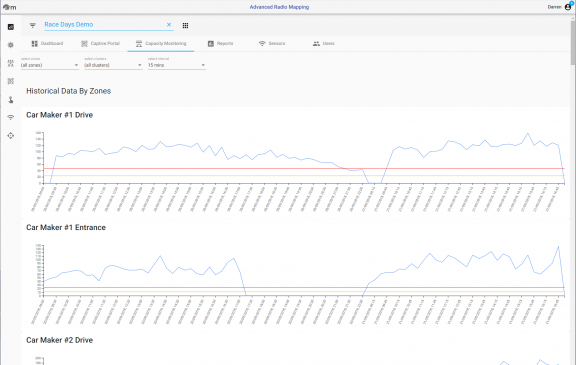Open the select clusters dropdown
576x365 pixels.
tap(113, 65)
